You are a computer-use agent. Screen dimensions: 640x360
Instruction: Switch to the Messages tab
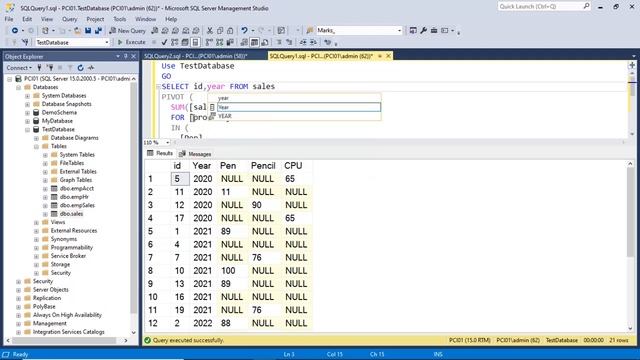pos(195,154)
